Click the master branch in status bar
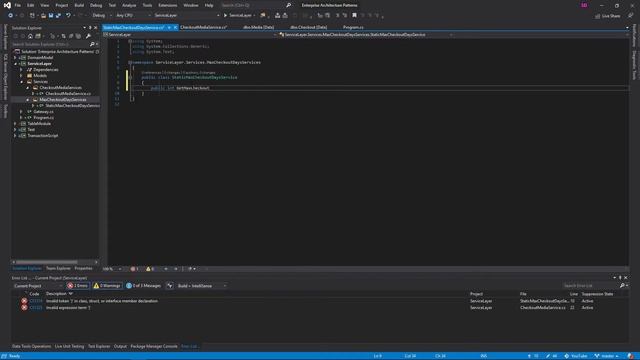This screenshot has height=360, width=640. [x=607, y=356]
